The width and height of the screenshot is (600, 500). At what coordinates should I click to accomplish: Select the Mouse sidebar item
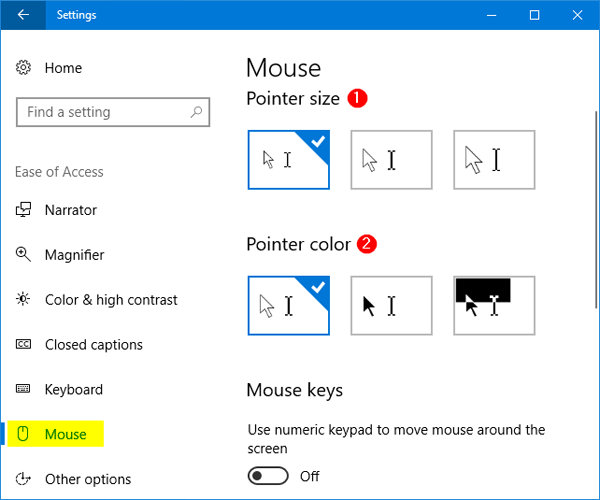click(56, 434)
